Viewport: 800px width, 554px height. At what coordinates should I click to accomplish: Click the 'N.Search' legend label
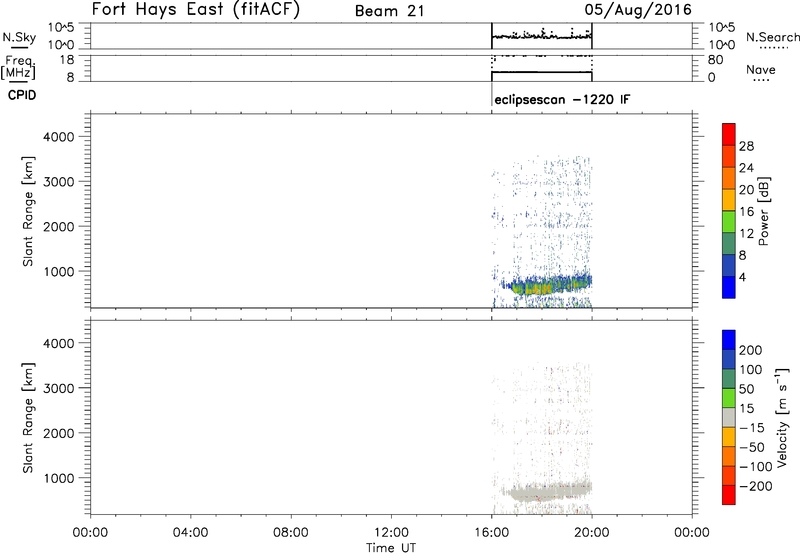tap(772, 37)
